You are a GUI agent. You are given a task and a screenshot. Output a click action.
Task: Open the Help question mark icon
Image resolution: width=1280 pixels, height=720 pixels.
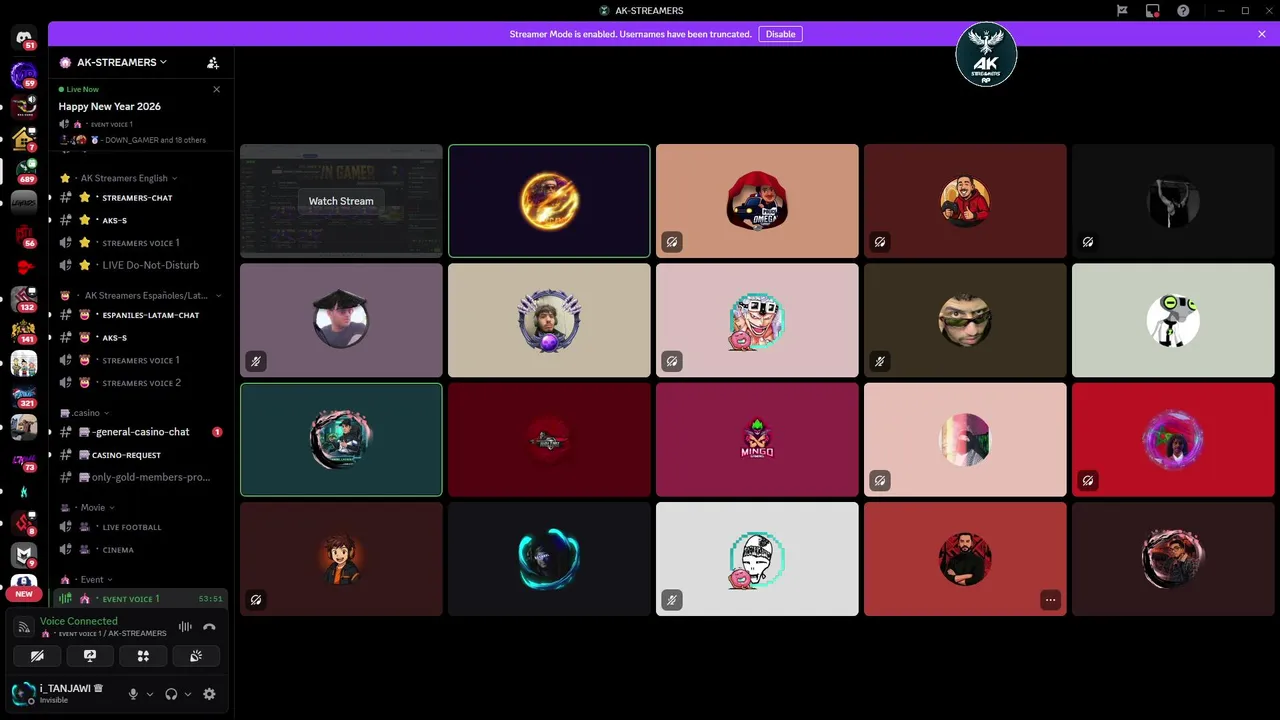tap(1183, 11)
